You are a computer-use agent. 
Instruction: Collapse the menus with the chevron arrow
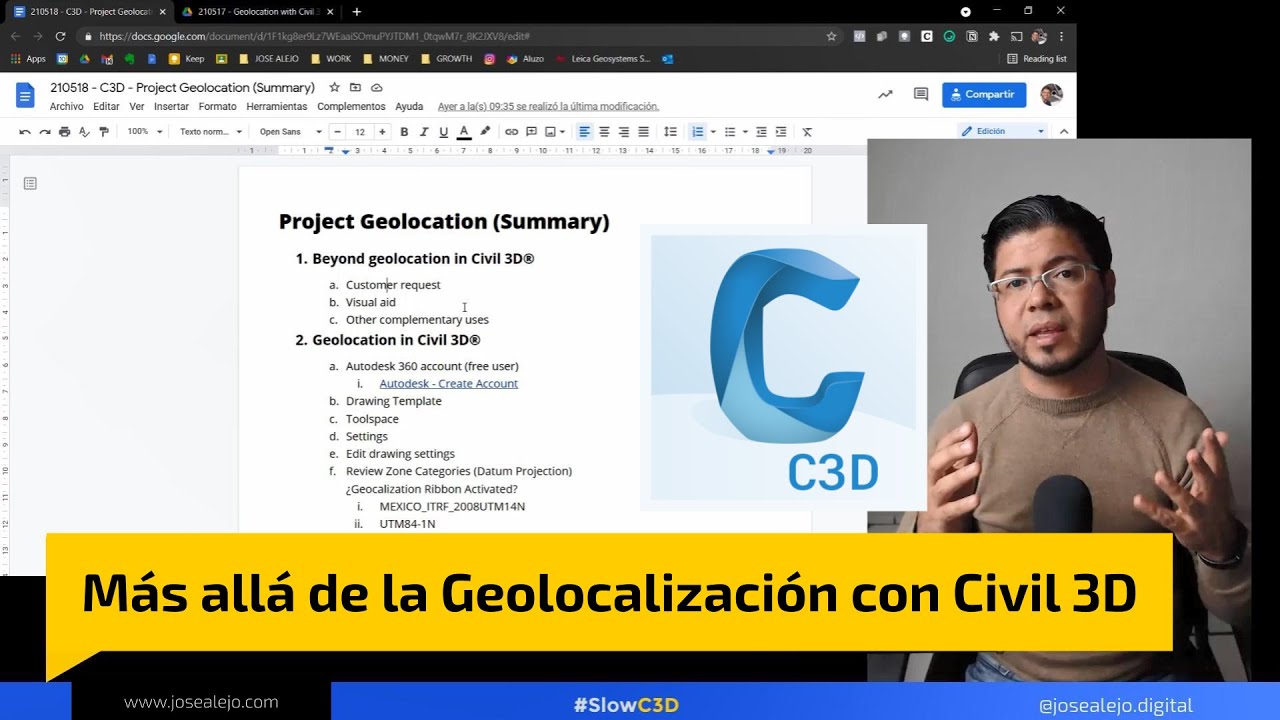tap(1064, 131)
